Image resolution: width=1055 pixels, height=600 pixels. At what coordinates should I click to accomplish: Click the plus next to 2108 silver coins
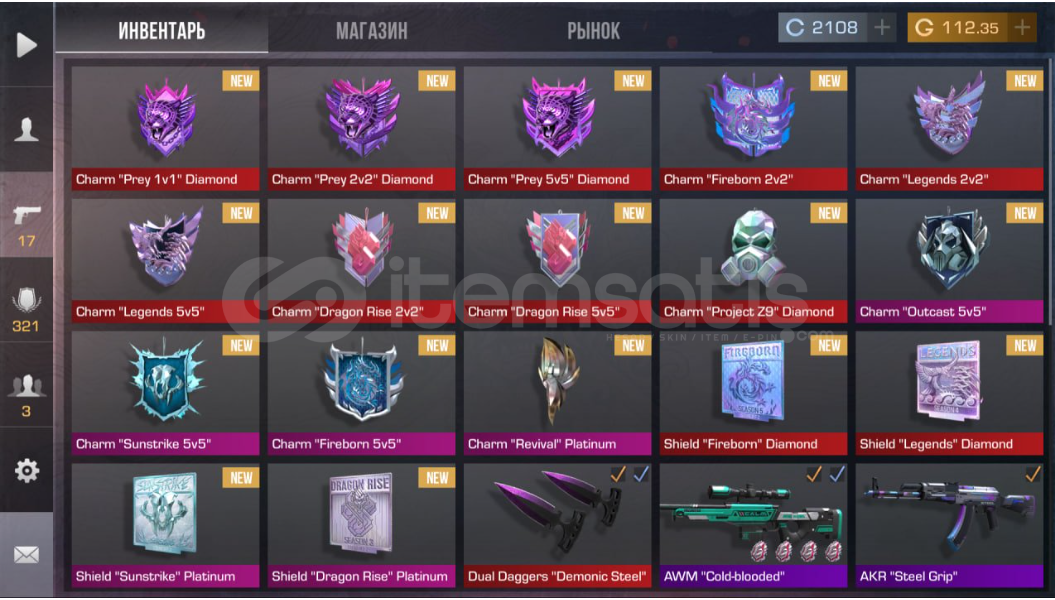coord(882,28)
